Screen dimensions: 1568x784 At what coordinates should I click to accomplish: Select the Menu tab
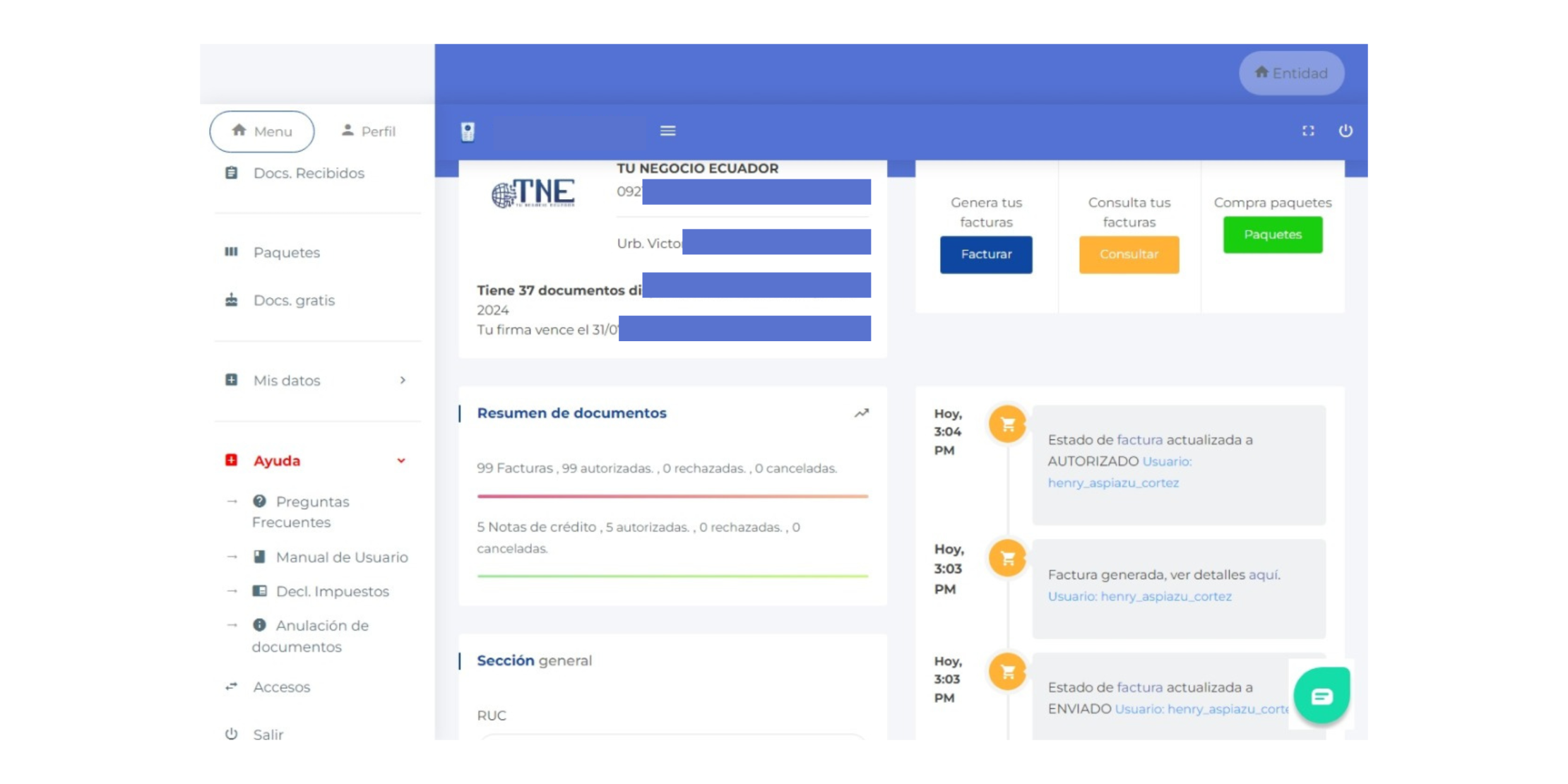click(x=262, y=131)
